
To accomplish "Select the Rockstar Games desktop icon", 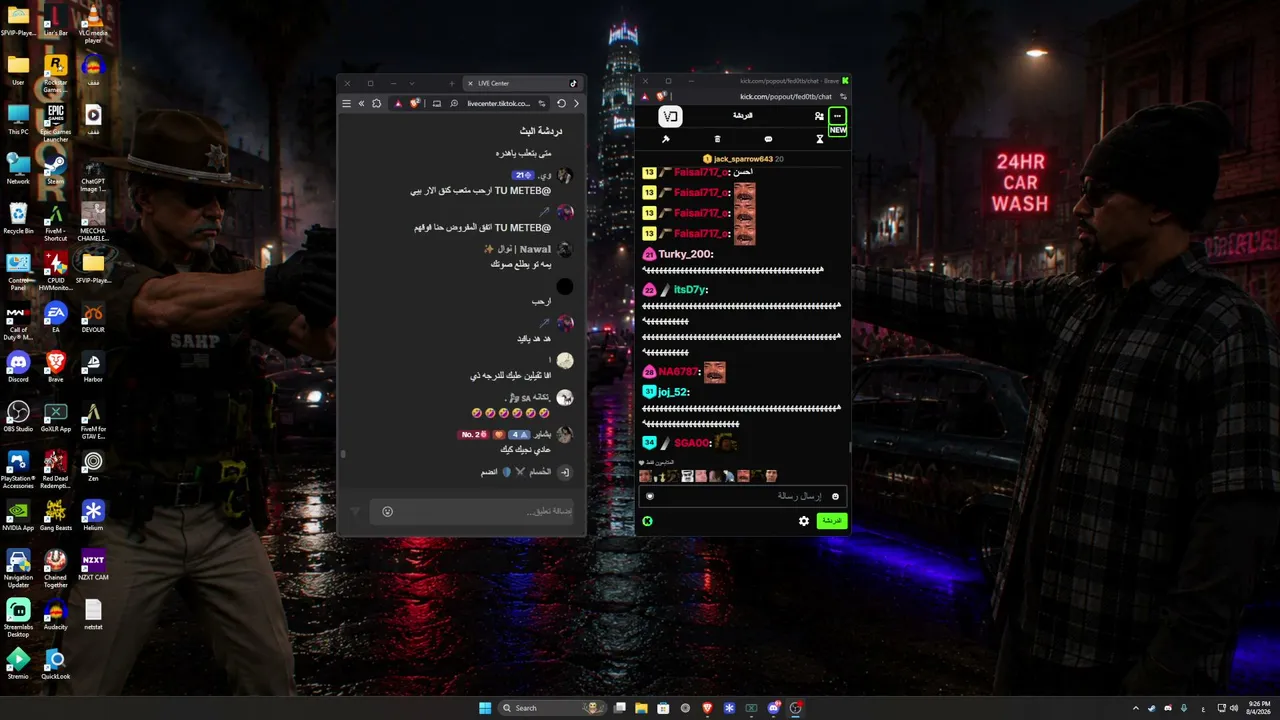I will coord(56,72).
